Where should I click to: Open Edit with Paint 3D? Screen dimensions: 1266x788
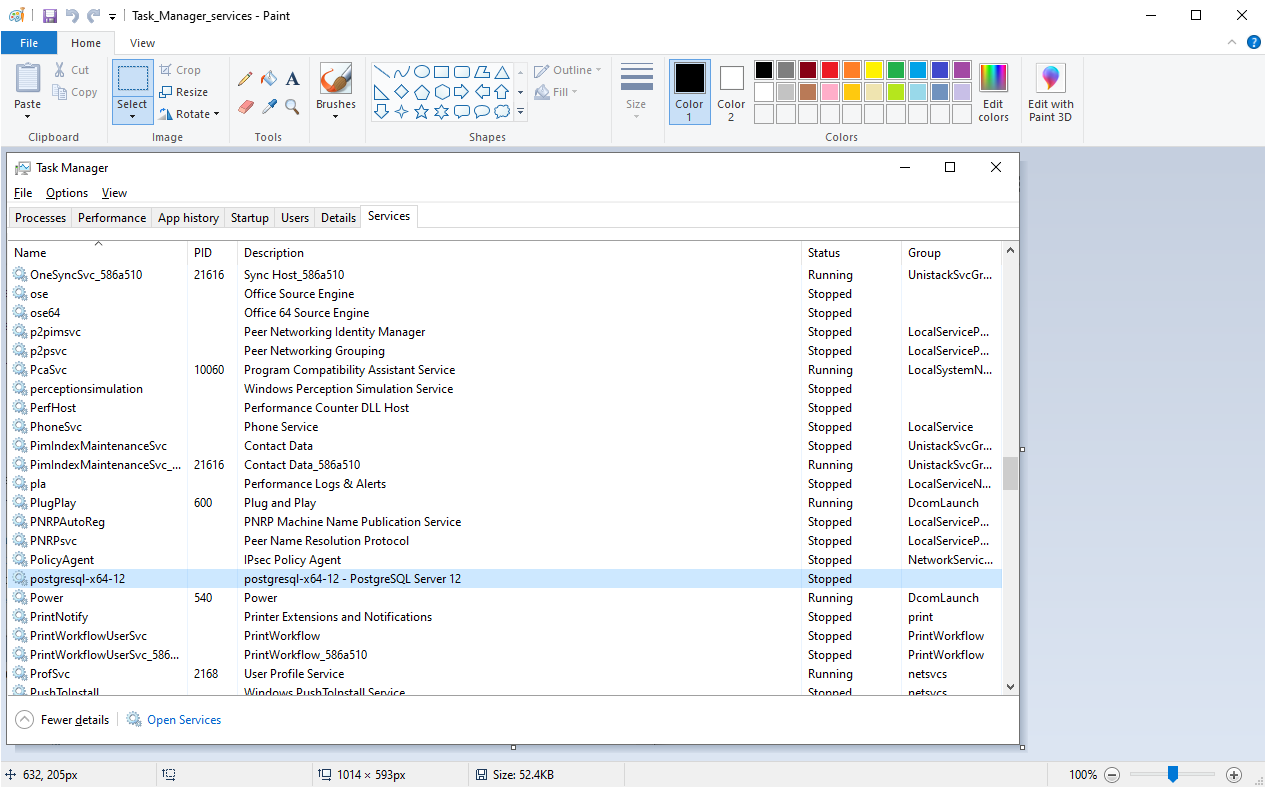click(x=1050, y=93)
